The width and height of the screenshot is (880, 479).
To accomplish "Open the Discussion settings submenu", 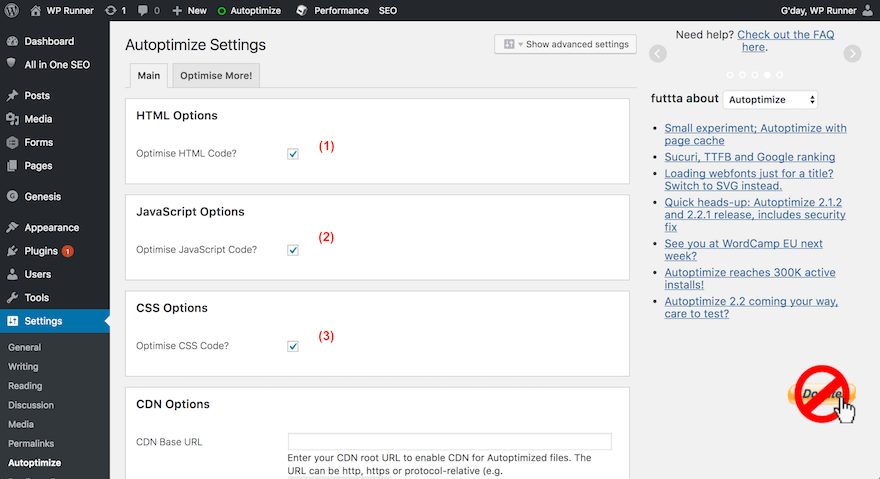I will tap(31, 405).
